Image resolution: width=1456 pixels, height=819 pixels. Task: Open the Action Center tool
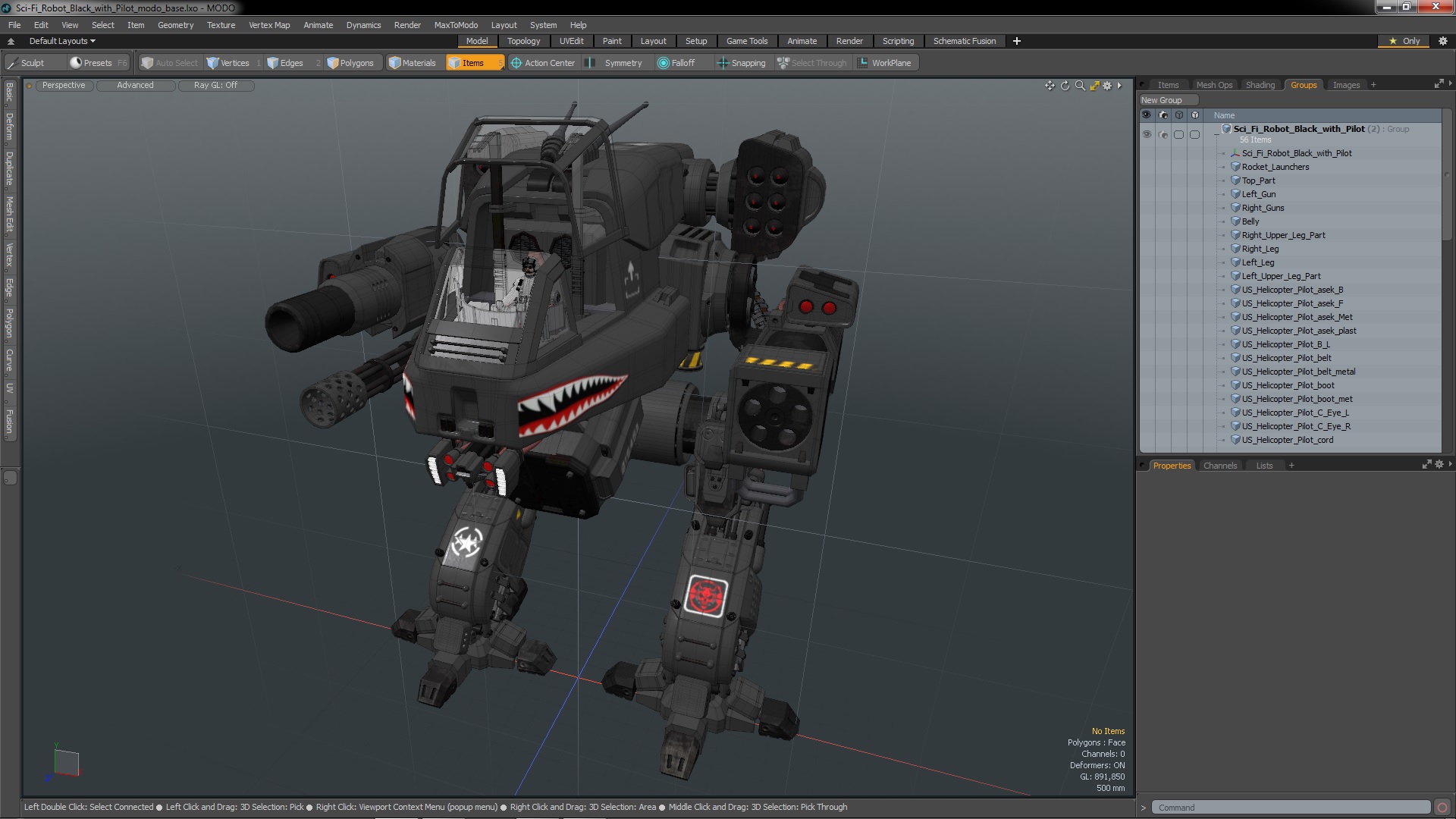click(x=543, y=63)
